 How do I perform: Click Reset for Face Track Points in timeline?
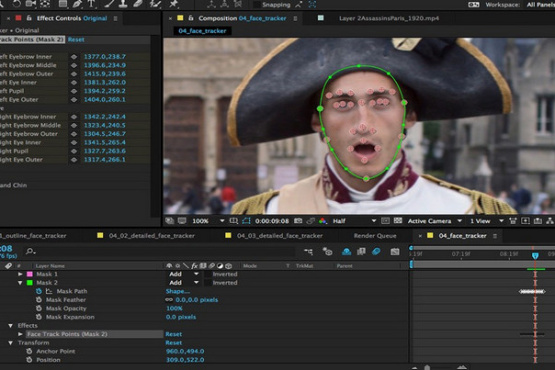(x=173, y=334)
